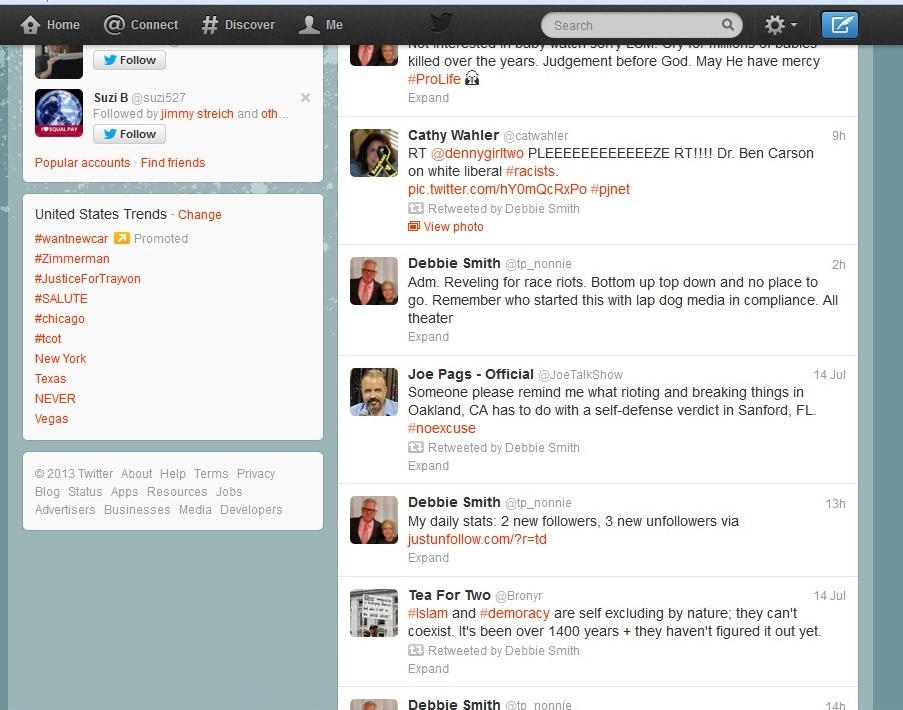This screenshot has height=710, width=903.
Task: Open the #noexcuse hashtag
Action: coord(442,428)
